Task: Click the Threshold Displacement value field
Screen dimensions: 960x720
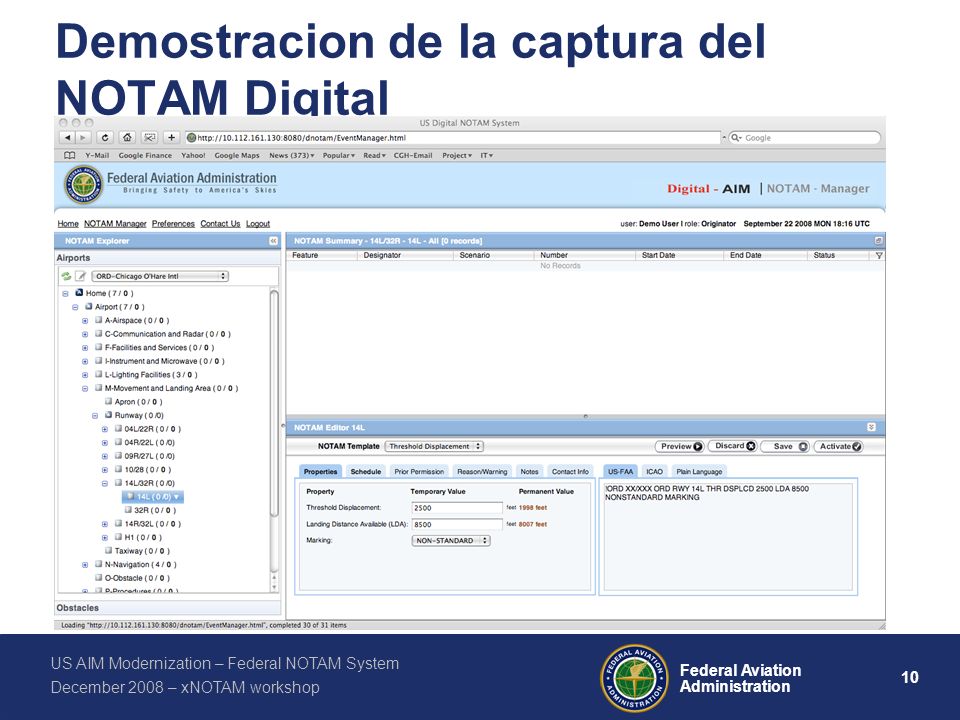Action: (x=457, y=508)
